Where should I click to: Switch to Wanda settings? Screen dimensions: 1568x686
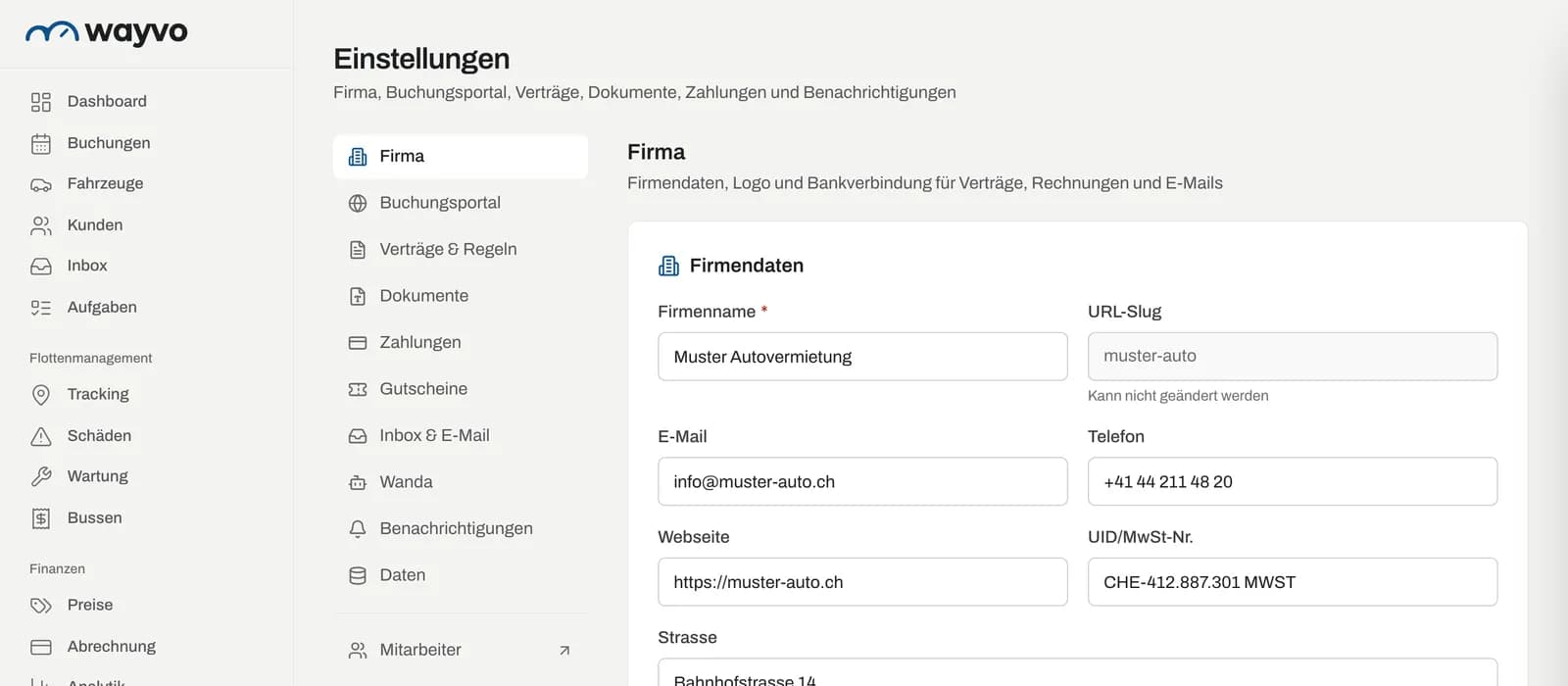(461, 482)
